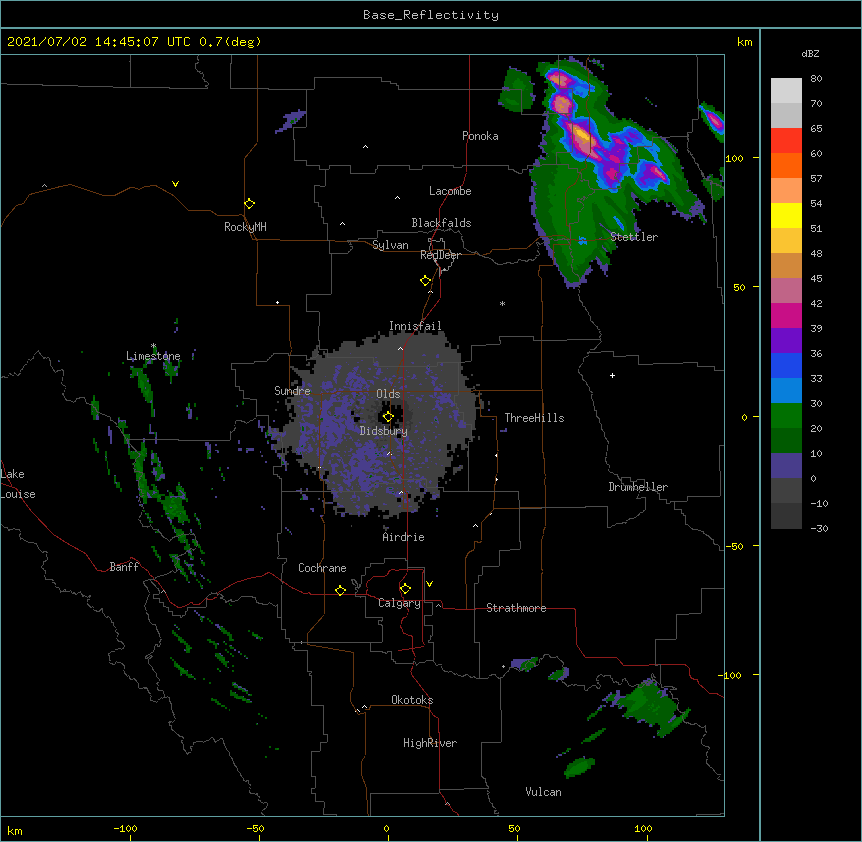Click the RockyMH label
This screenshot has width=862, height=842.
coord(245,227)
